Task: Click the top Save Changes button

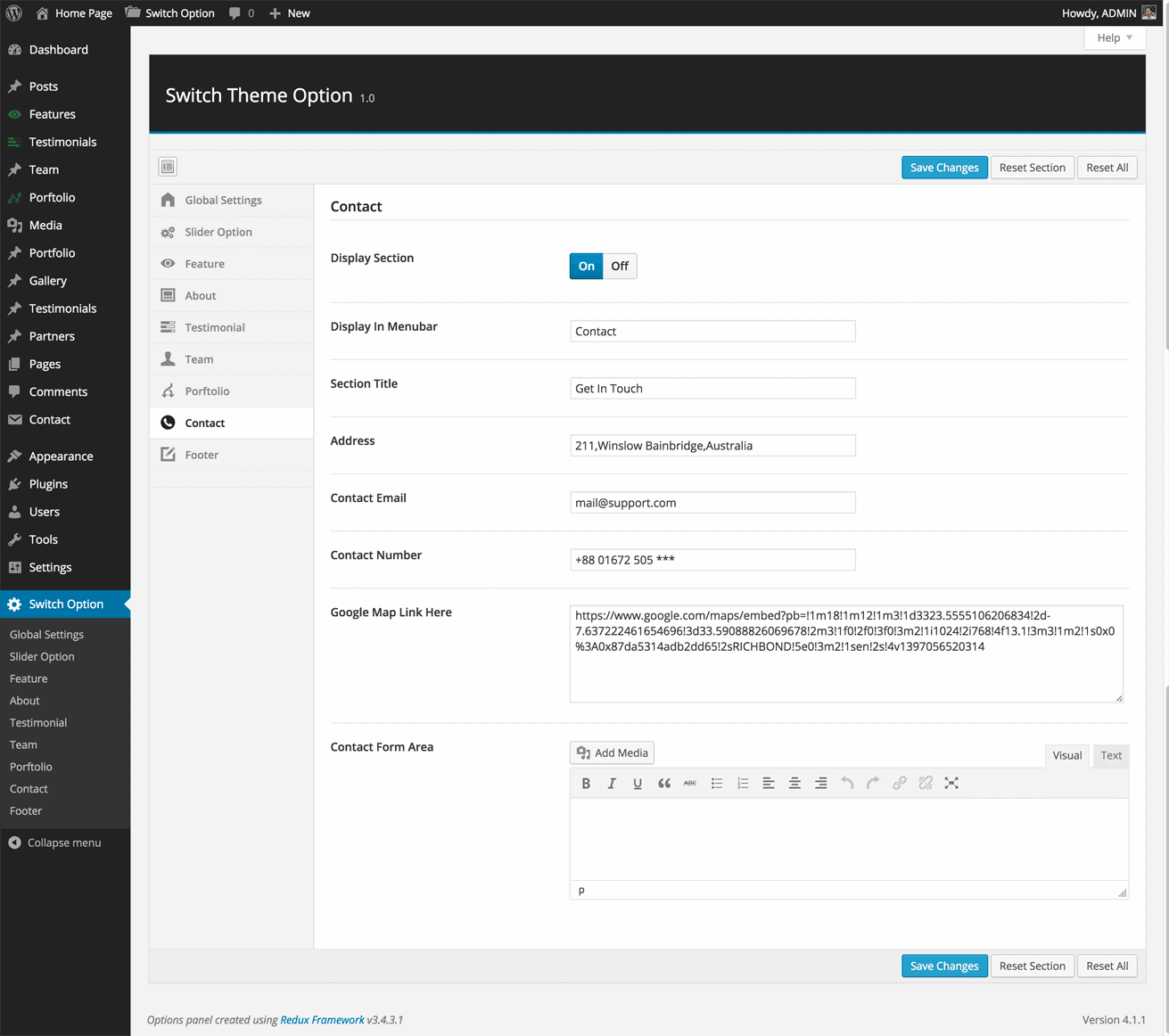Action: [x=943, y=168]
